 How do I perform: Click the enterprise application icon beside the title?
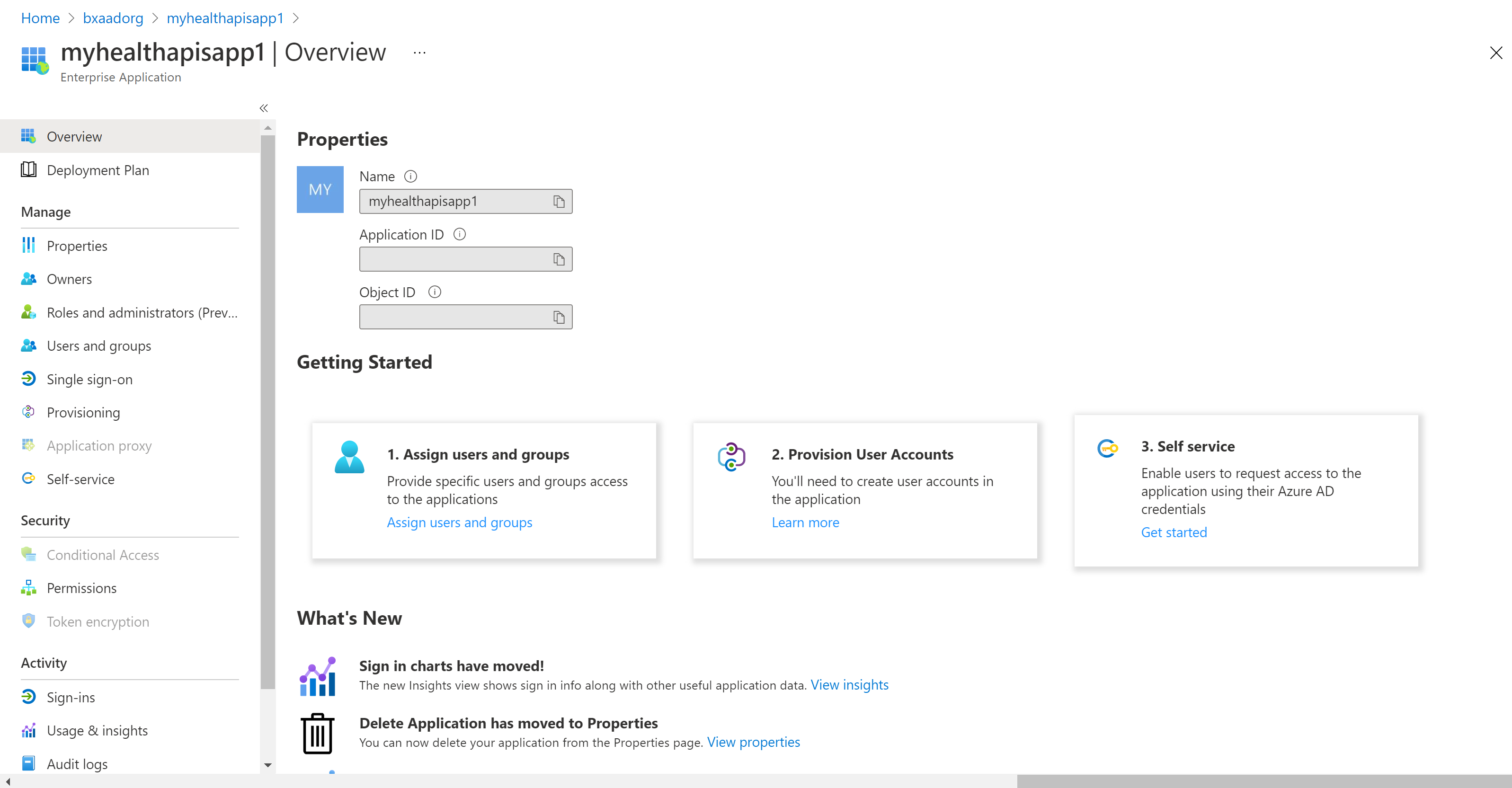pyautogui.click(x=35, y=61)
